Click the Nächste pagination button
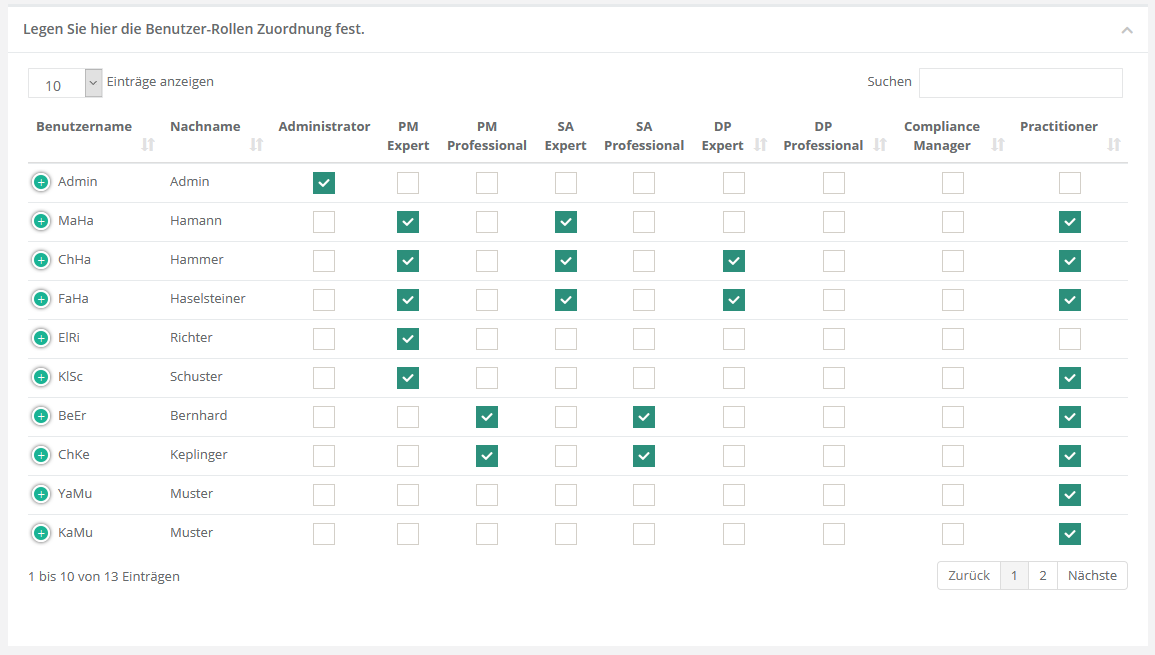The height and width of the screenshot is (655, 1155). (1092, 575)
